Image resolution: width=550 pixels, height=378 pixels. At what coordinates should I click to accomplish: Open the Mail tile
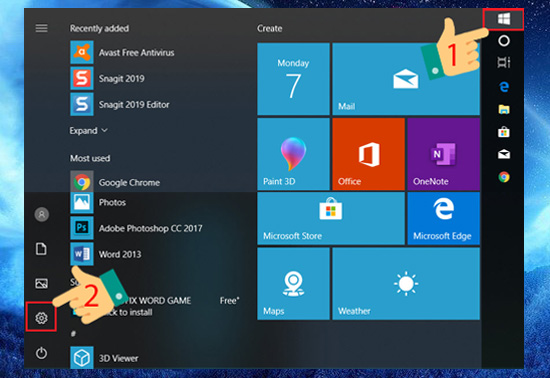(x=406, y=79)
